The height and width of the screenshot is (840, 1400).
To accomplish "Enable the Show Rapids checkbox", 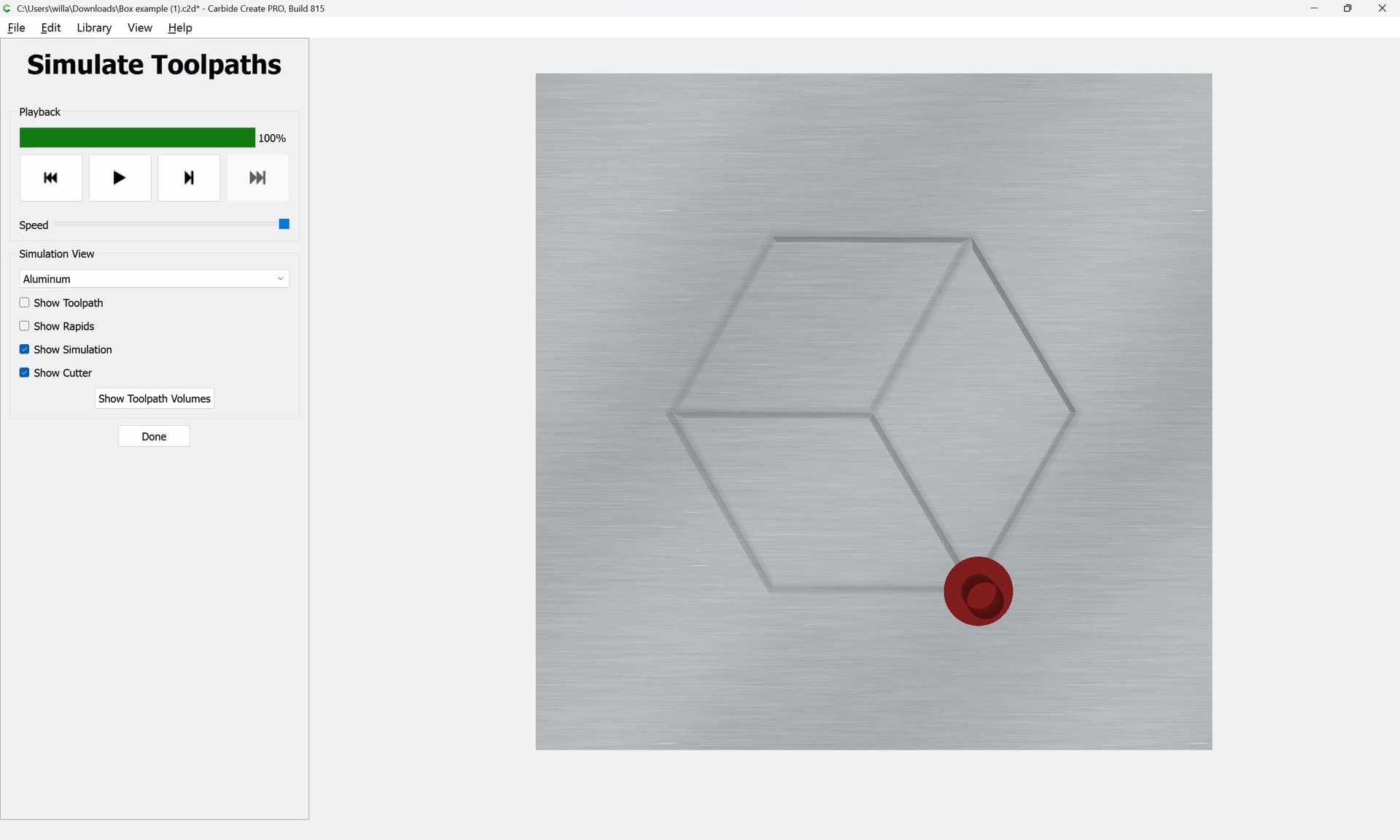I will coord(24,326).
